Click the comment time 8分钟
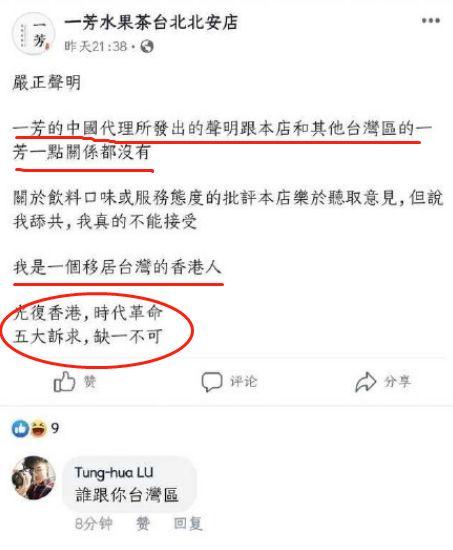 click(x=93, y=524)
